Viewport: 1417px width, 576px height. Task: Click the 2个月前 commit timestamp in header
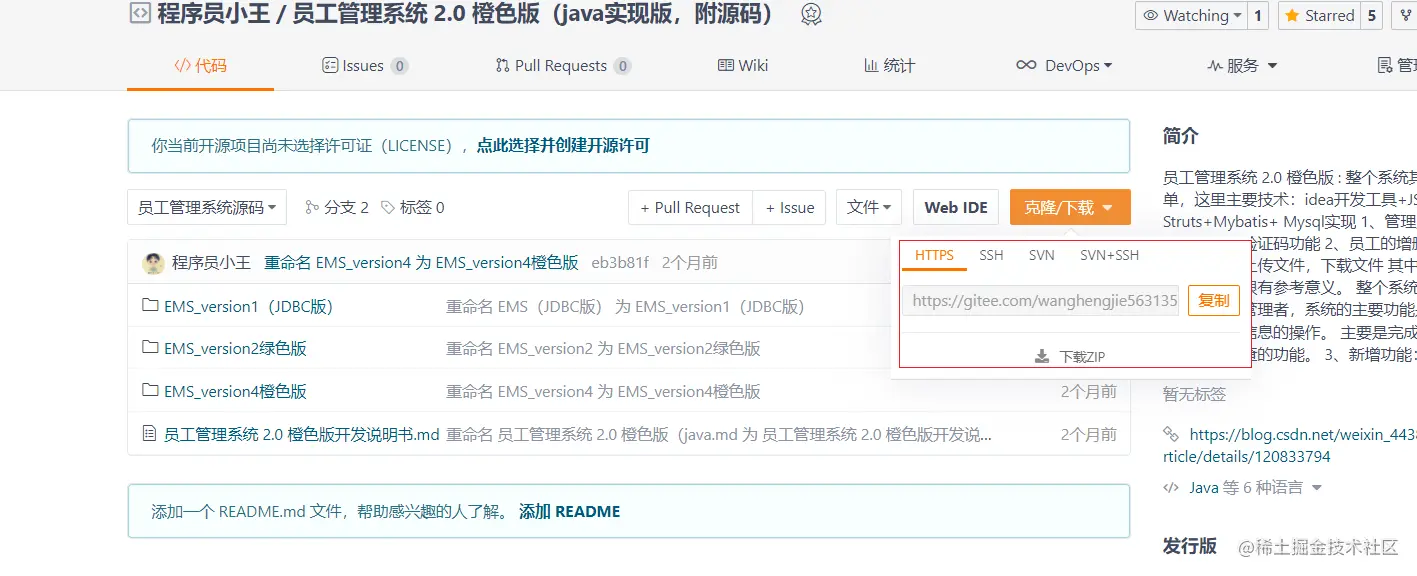click(x=690, y=263)
